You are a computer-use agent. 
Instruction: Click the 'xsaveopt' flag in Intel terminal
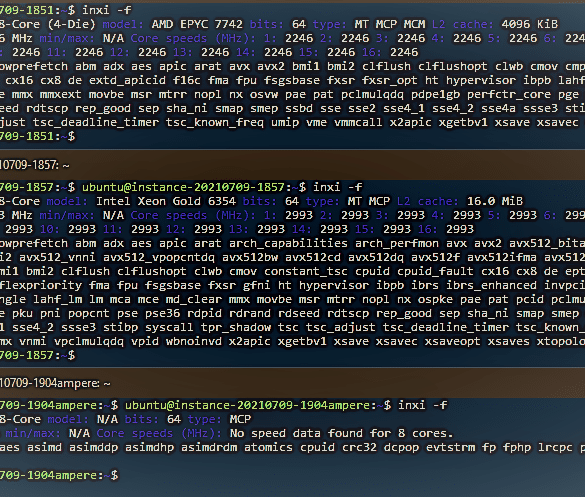click(x=453, y=341)
